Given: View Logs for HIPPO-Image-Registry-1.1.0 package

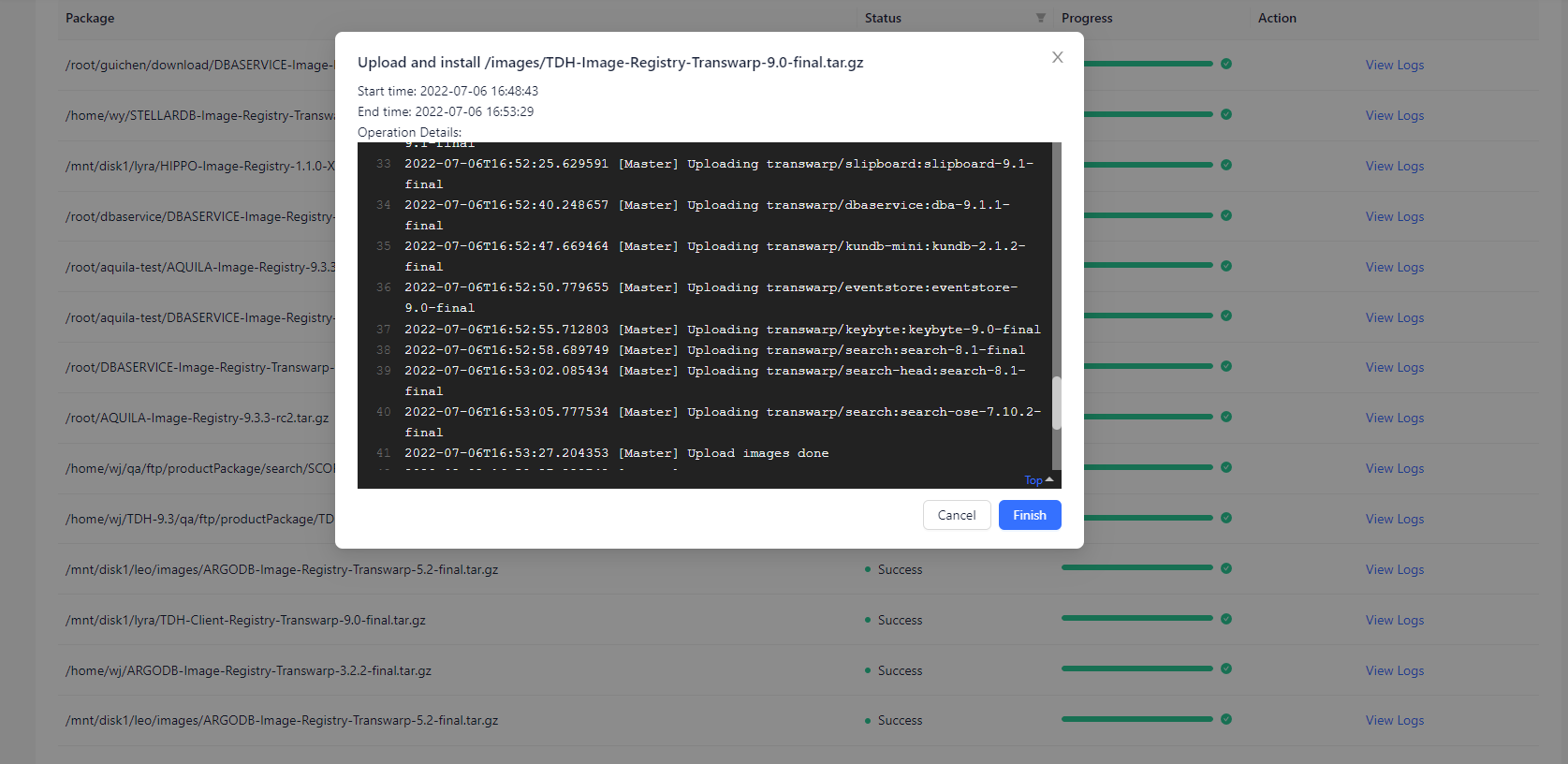Looking at the screenshot, I should click(x=1394, y=166).
